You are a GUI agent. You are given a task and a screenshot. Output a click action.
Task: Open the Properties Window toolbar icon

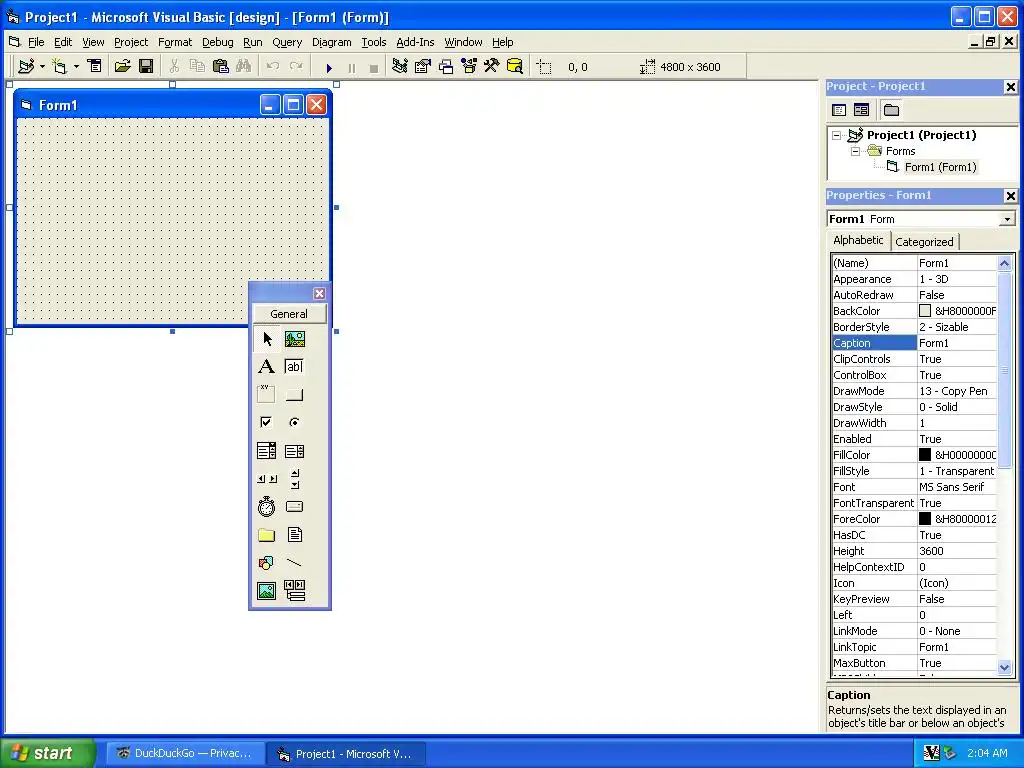point(423,66)
